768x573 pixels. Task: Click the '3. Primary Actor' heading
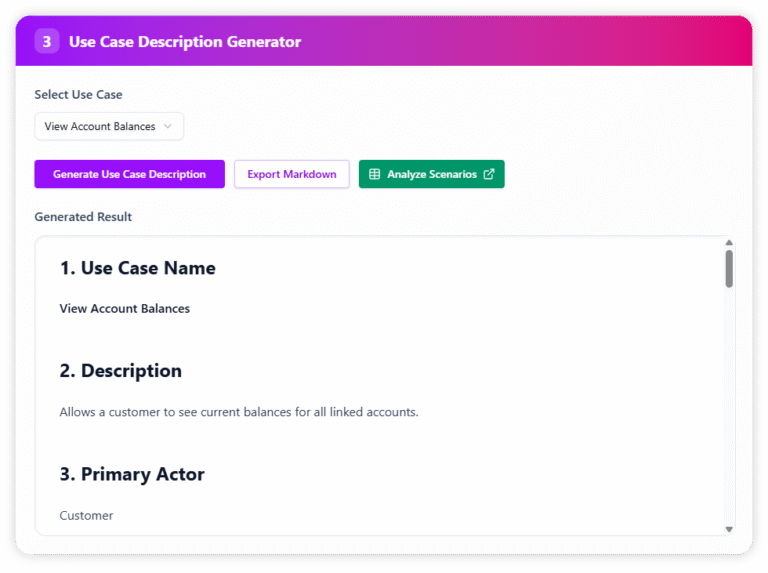[131, 474]
